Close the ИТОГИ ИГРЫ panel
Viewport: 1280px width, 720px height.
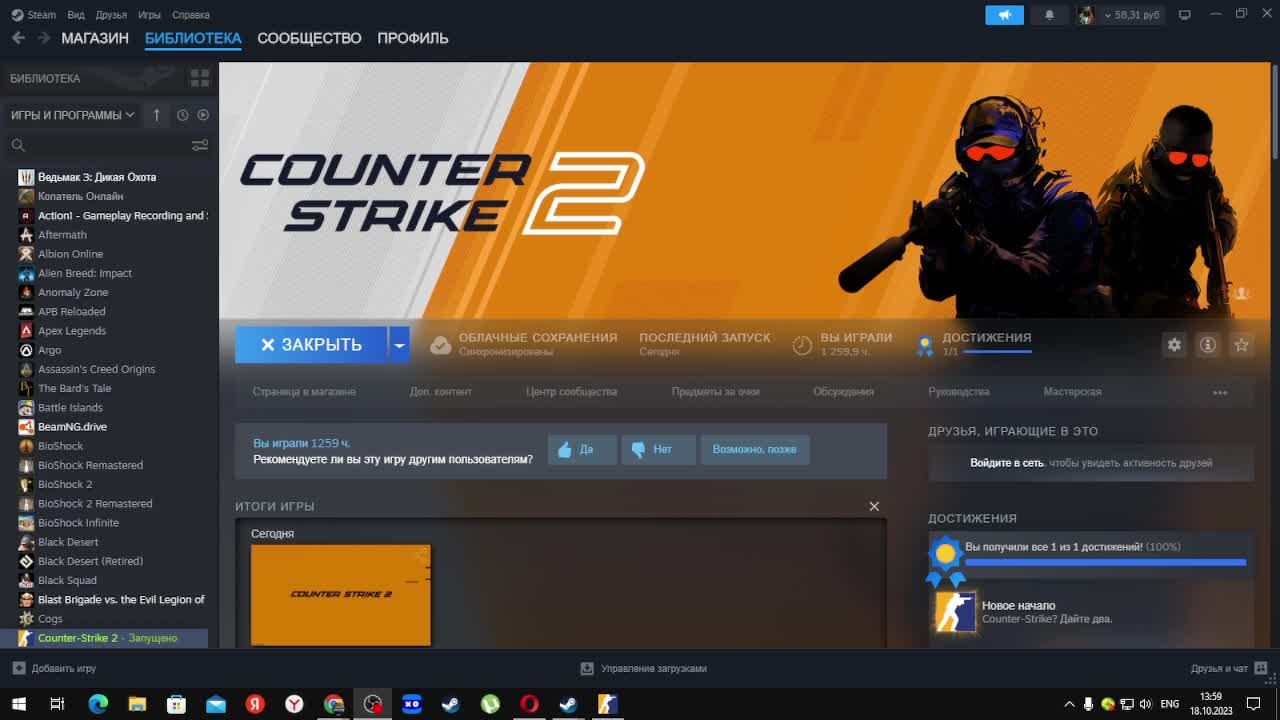click(x=874, y=506)
